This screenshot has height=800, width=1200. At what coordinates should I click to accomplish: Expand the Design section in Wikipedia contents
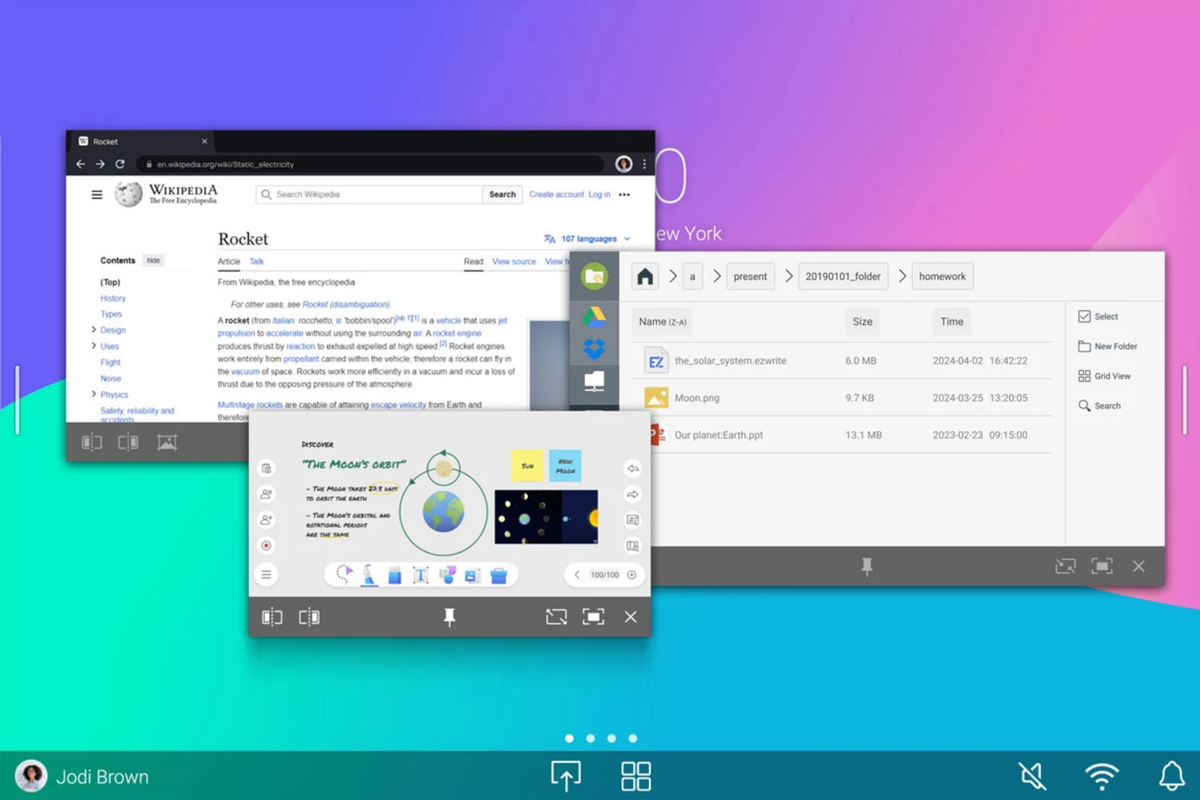[94, 330]
